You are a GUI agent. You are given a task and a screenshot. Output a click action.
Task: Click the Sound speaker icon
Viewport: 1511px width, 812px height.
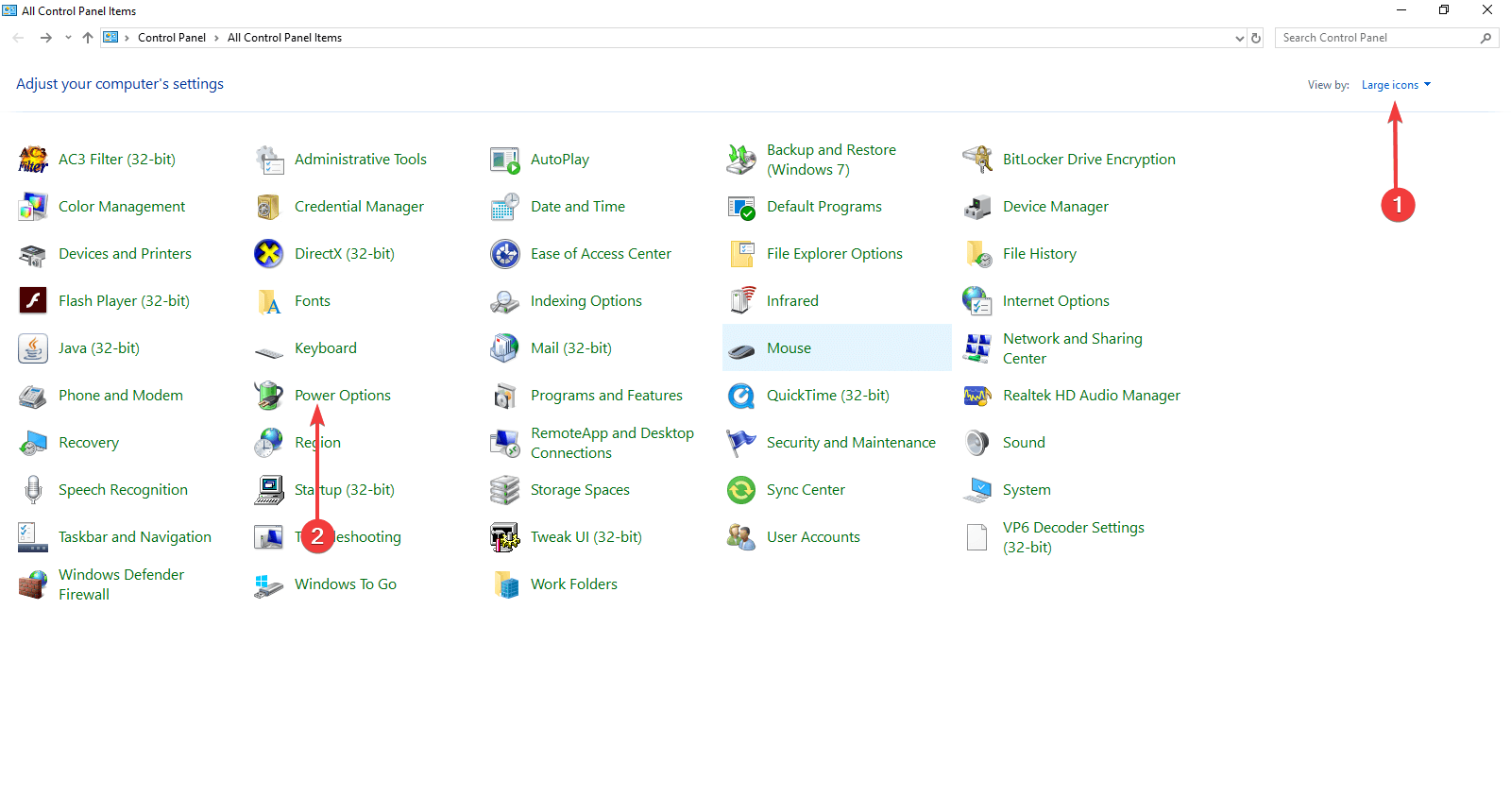coord(977,443)
